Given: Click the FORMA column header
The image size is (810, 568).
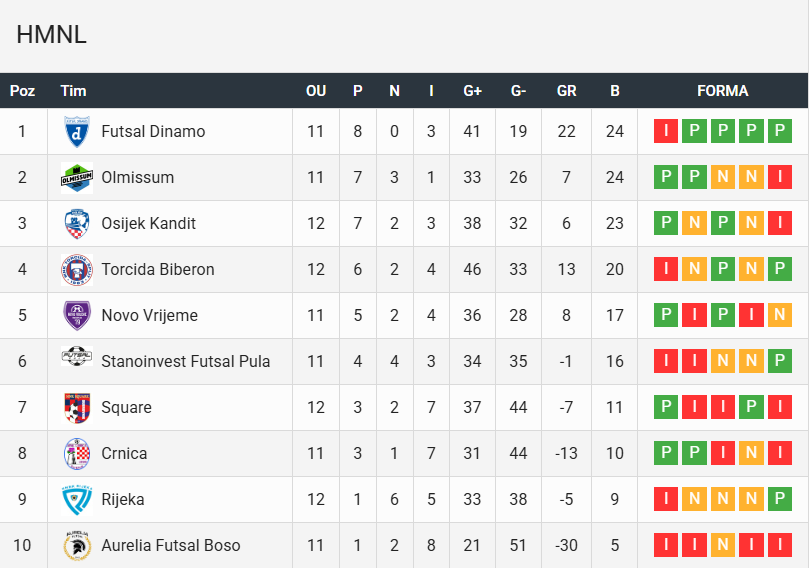Looking at the screenshot, I should coord(722,91).
